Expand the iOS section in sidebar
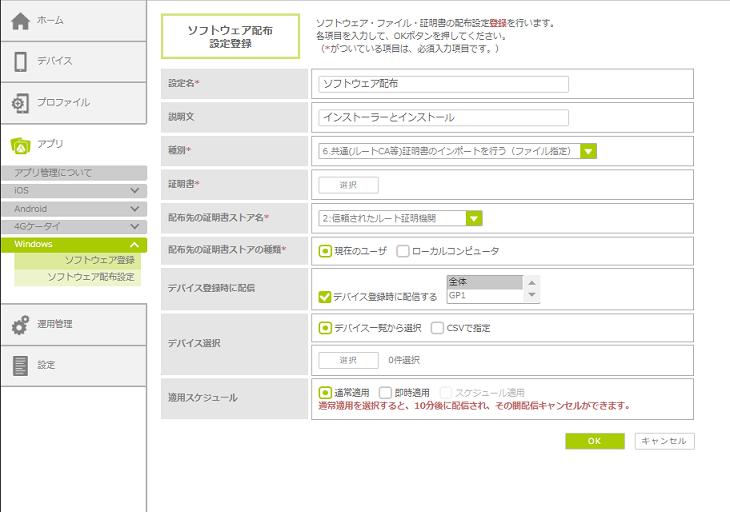The height and width of the screenshot is (512, 730). tap(134, 190)
